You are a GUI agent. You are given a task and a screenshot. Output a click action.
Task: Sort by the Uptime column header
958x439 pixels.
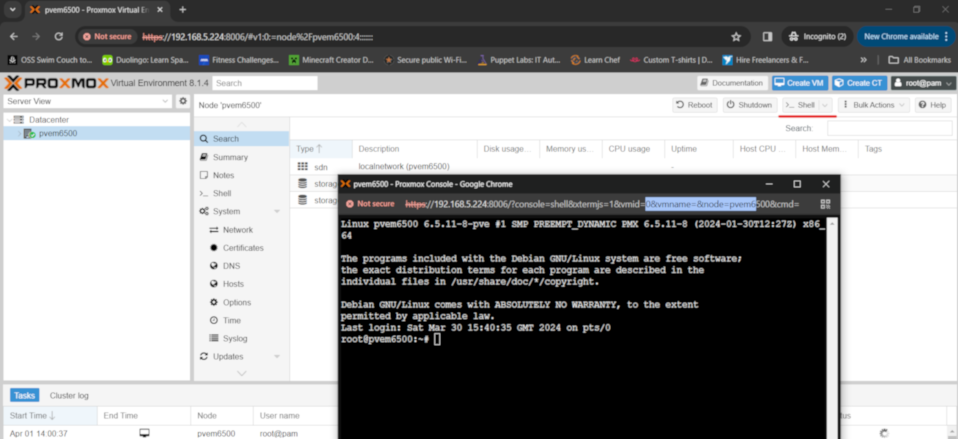[x=699, y=149]
